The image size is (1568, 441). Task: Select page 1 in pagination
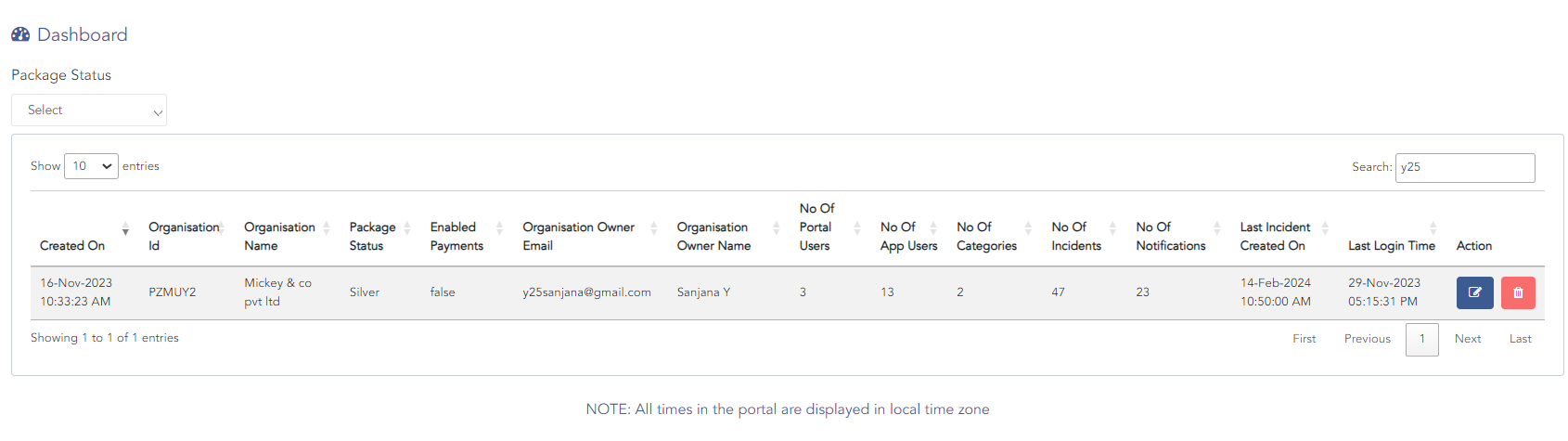[1421, 339]
